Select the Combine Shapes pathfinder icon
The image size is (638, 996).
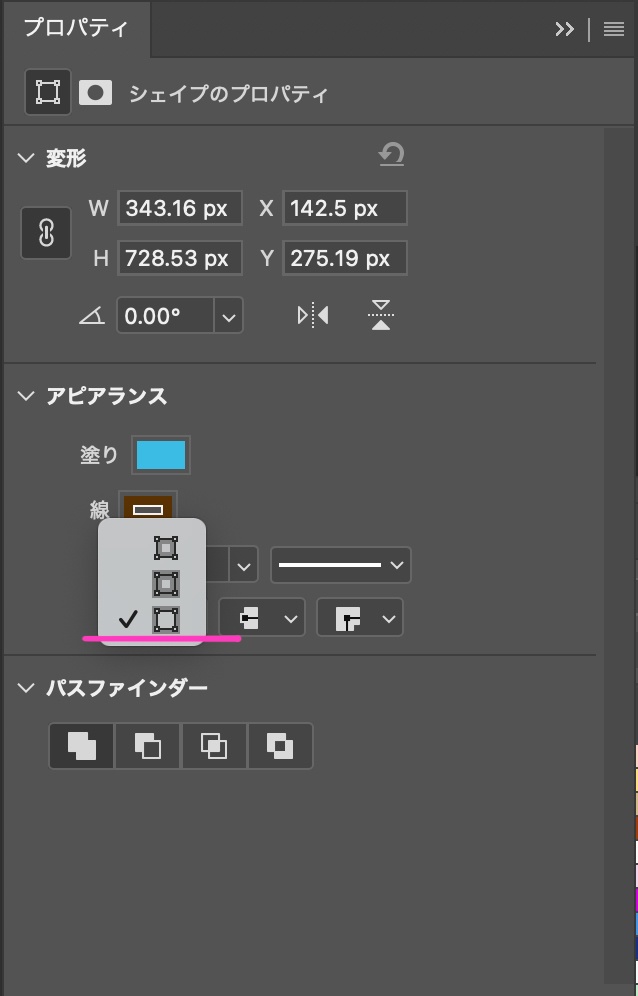point(80,745)
